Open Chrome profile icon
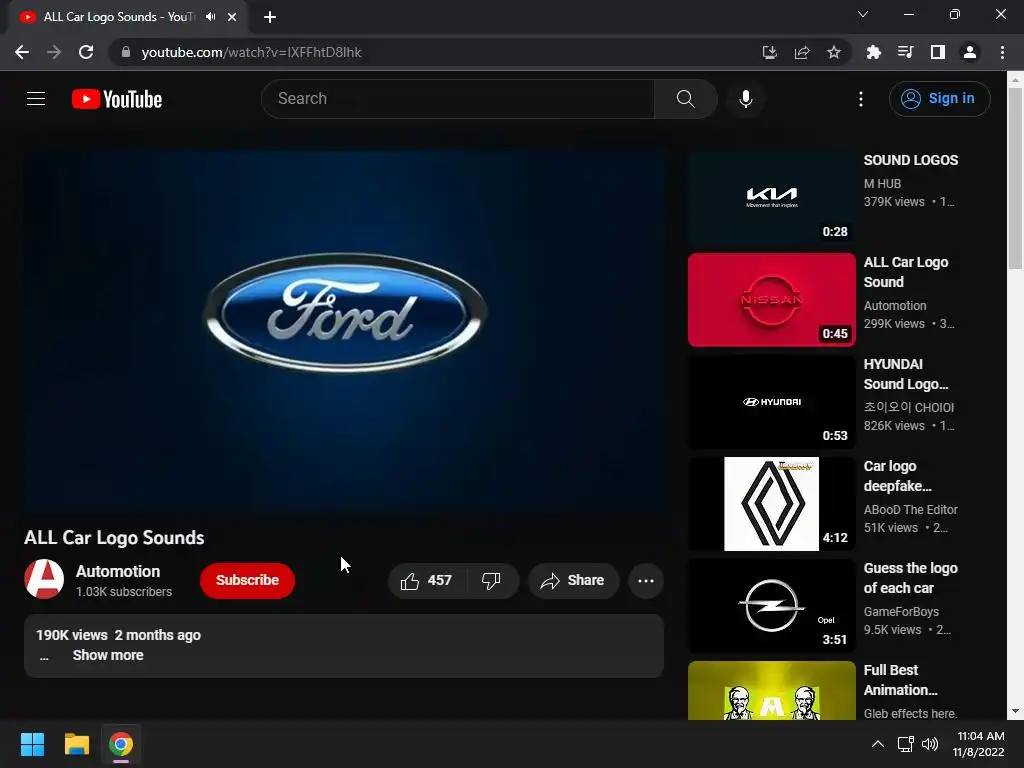1024x768 pixels. [x=970, y=52]
